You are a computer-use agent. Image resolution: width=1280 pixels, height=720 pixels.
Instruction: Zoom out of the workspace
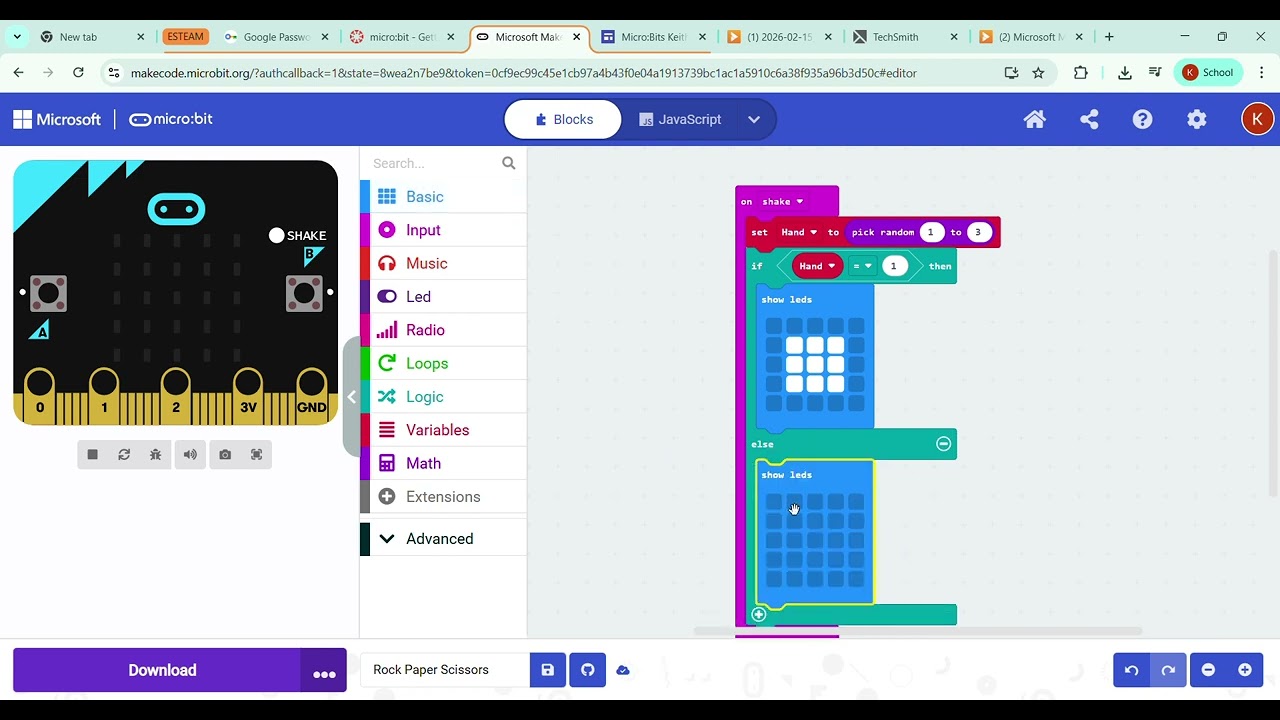(x=1208, y=670)
